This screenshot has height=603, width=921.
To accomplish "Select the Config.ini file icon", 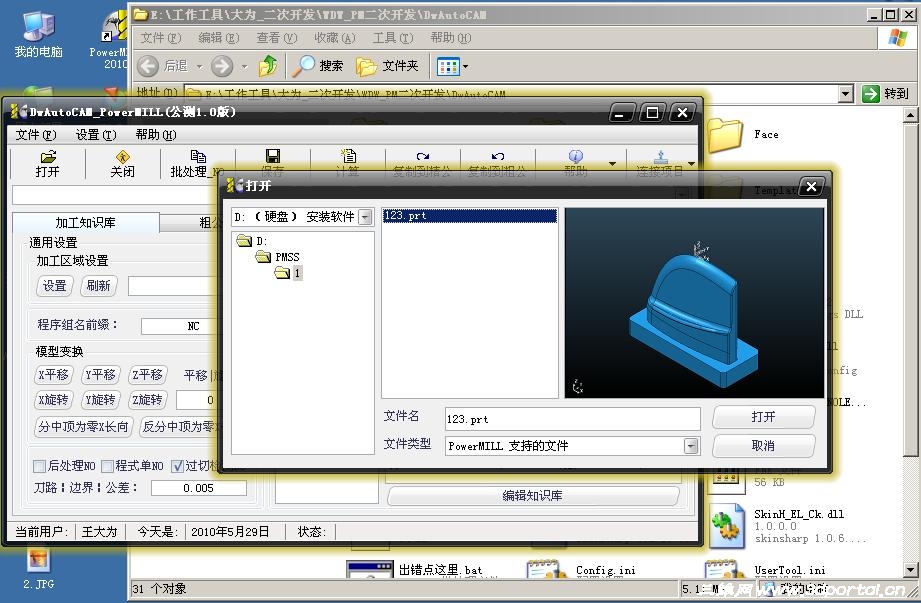I will point(546,569).
